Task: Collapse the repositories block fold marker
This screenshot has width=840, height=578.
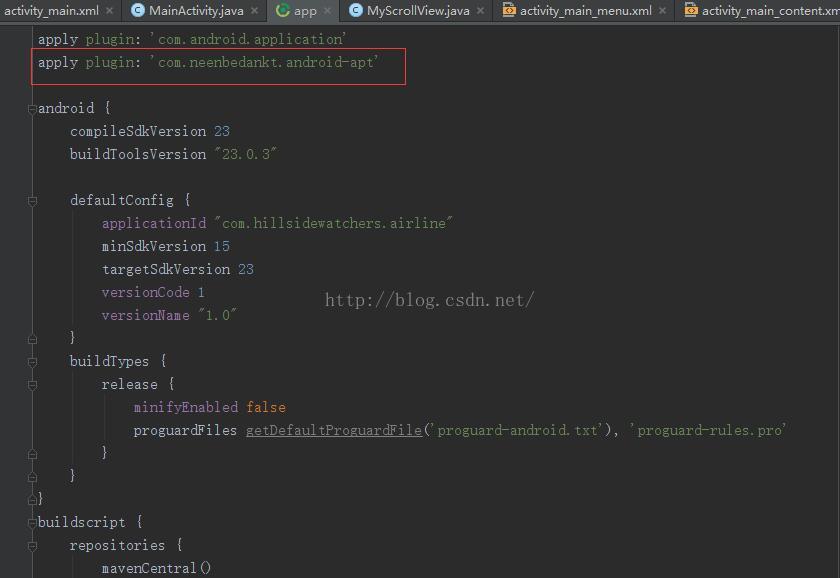Action: (x=32, y=546)
